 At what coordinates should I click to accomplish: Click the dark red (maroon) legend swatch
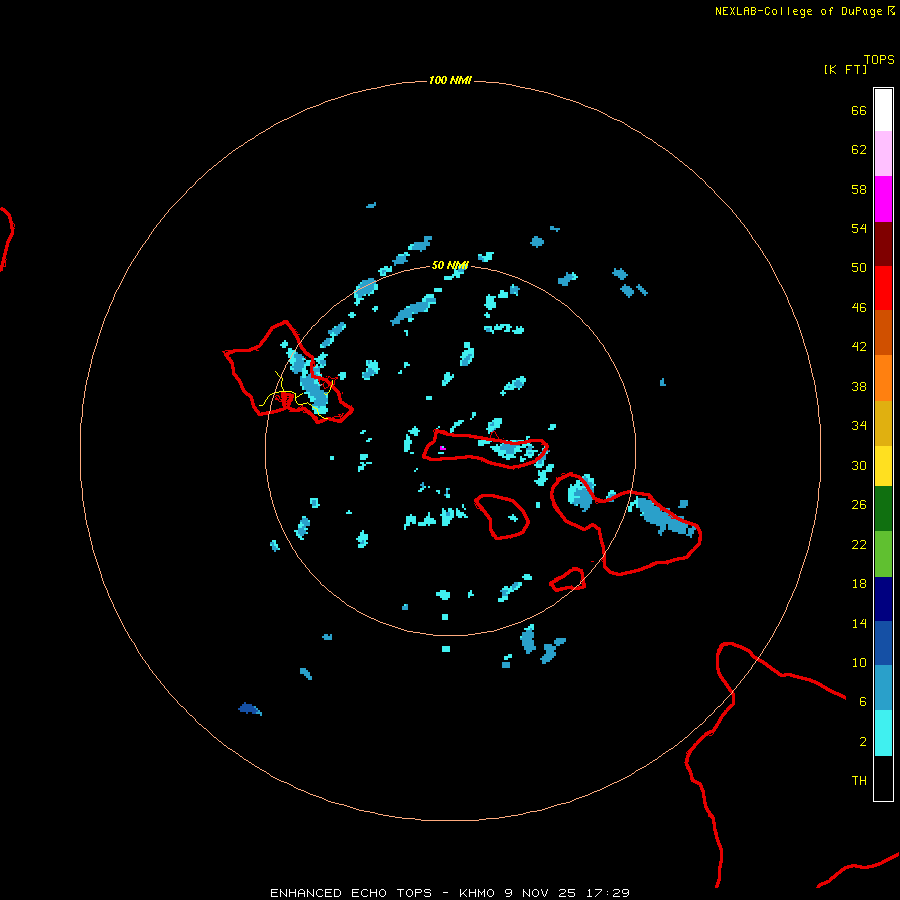[883, 243]
